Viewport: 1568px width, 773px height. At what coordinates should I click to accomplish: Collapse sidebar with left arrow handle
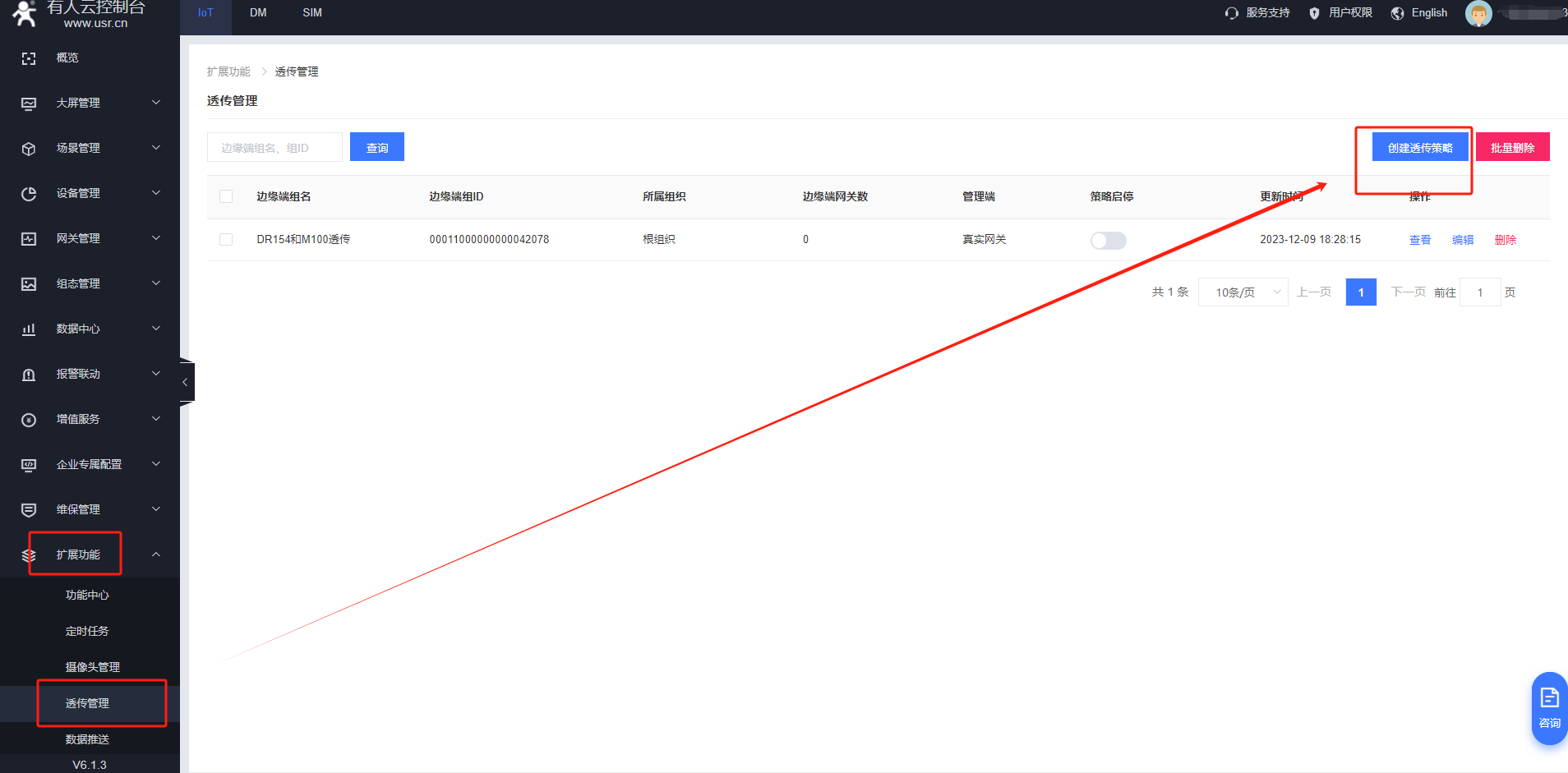point(186,382)
